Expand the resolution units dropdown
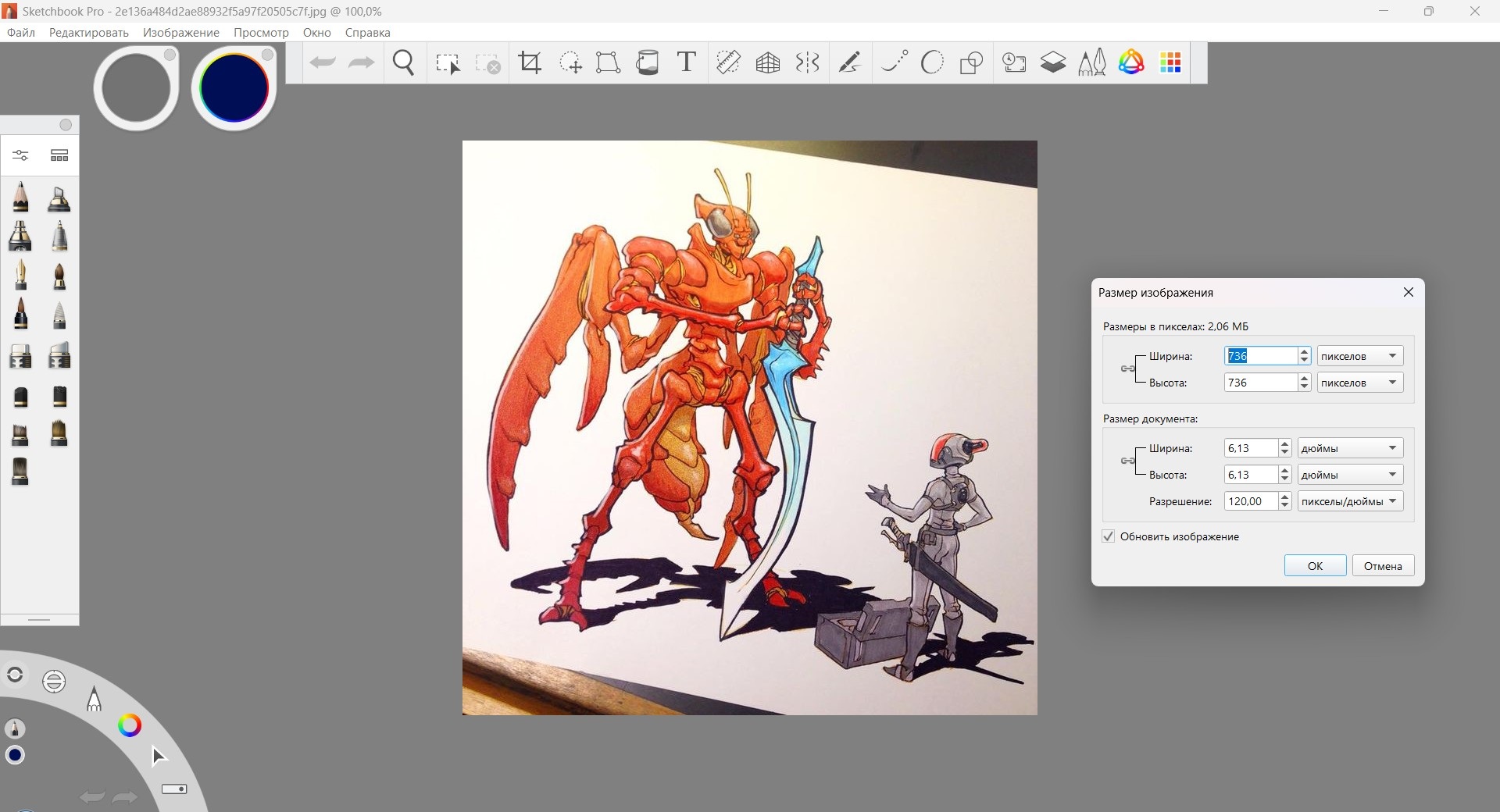 coord(1350,501)
